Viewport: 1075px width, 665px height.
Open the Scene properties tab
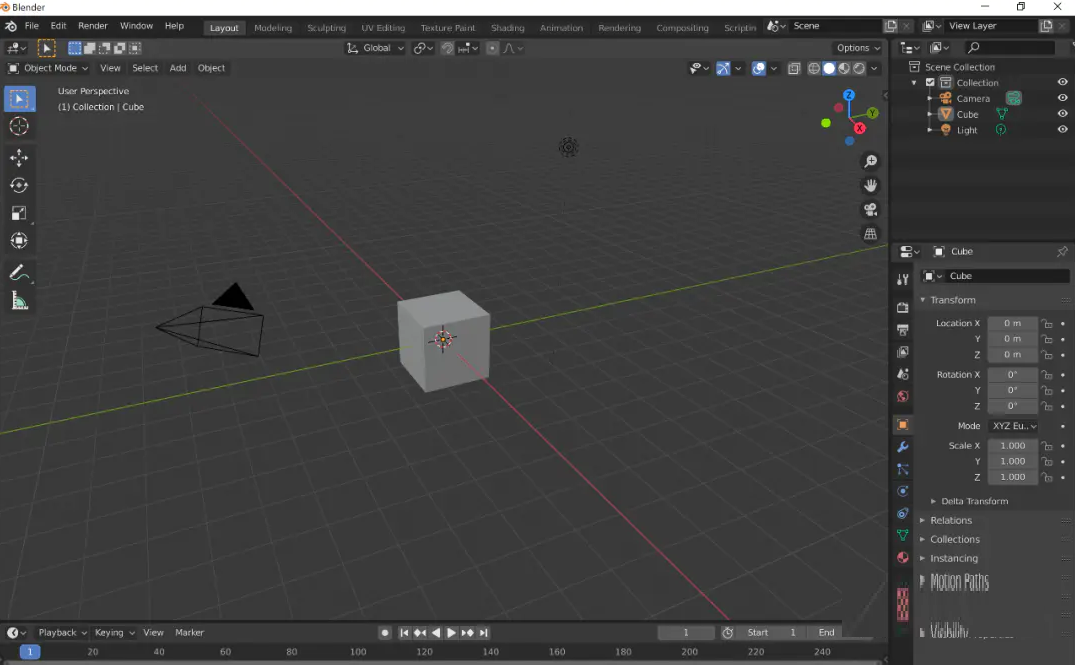pyautogui.click(x=903, y=374)
